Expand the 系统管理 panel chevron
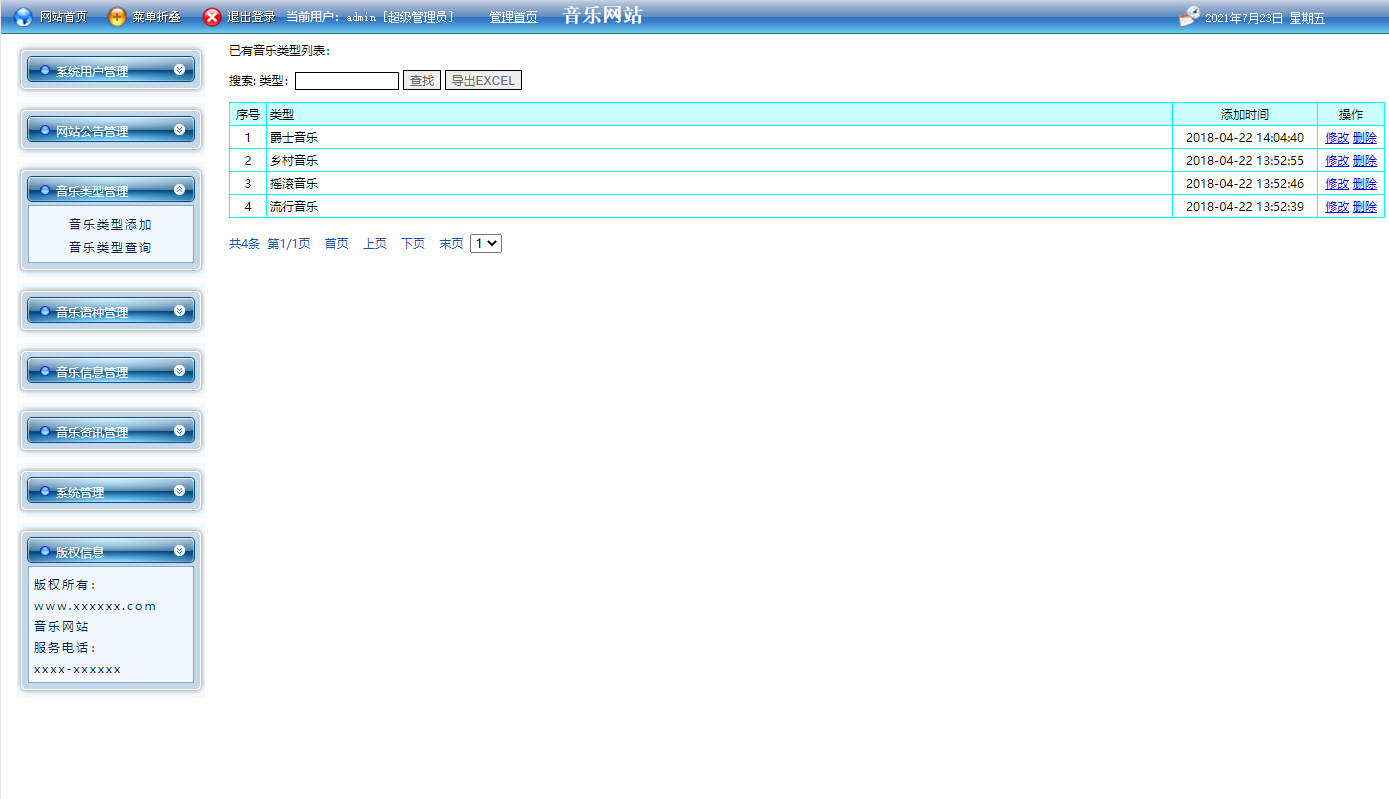Viewport: 1389px width, 799px height. [x=179, y=490]
